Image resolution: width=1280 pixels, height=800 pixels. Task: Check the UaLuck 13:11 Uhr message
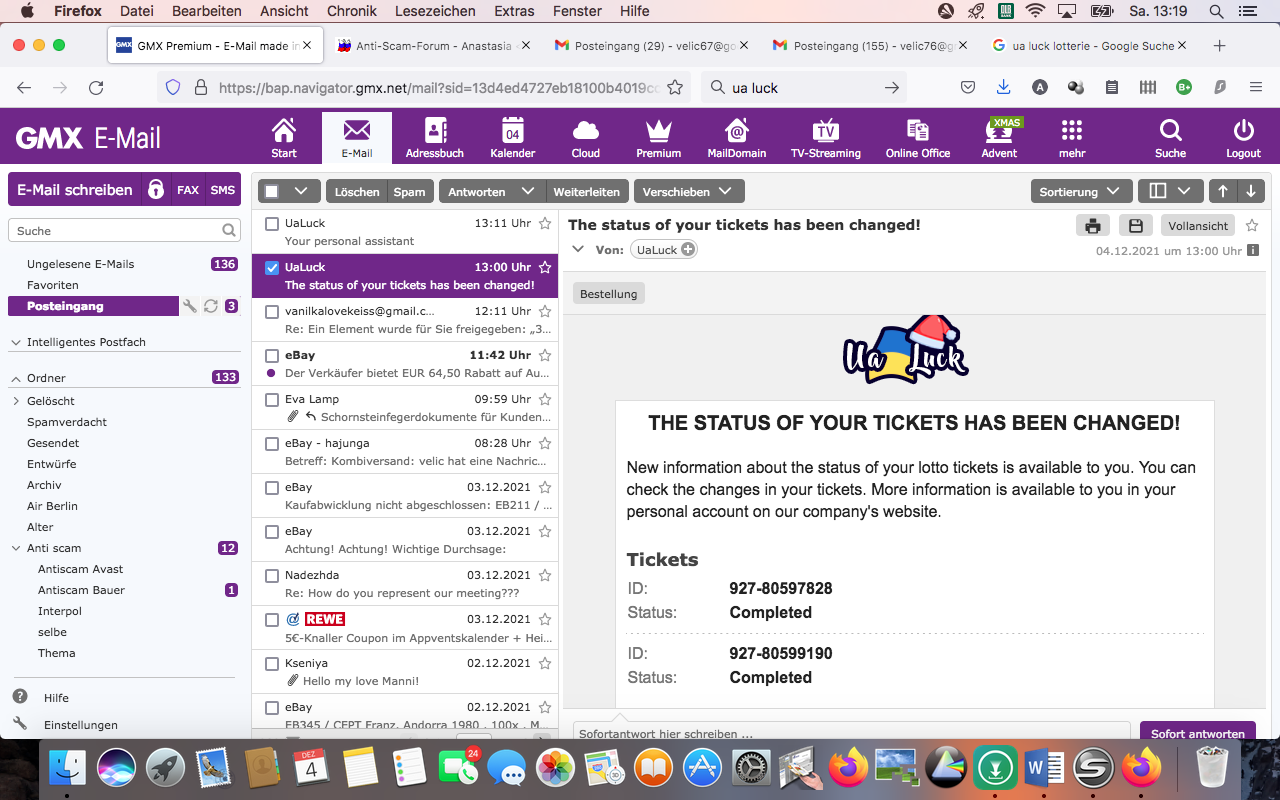point(272,224)
